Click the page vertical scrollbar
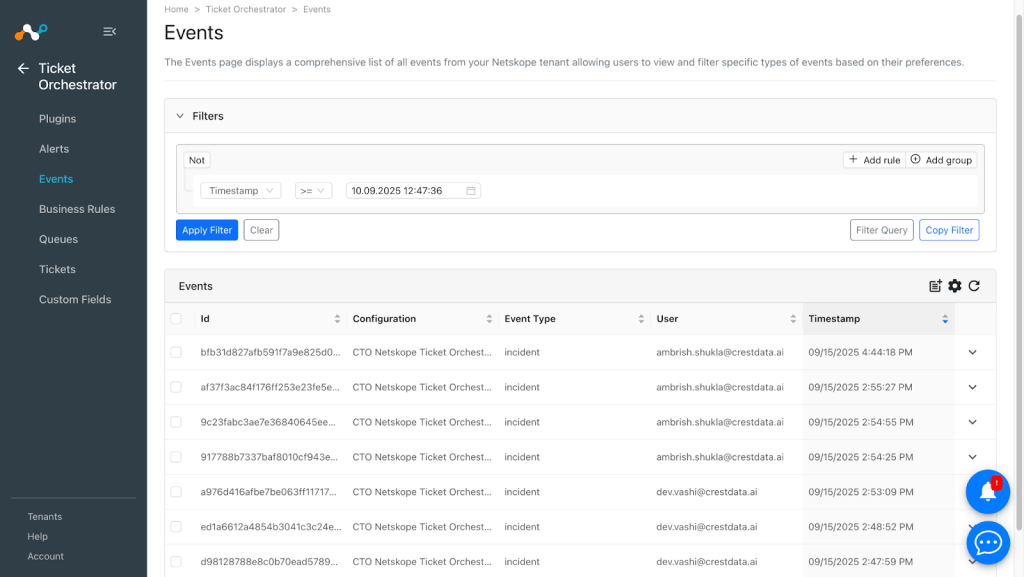This screenshot has width=1024, height=577. click(1019, 274)
